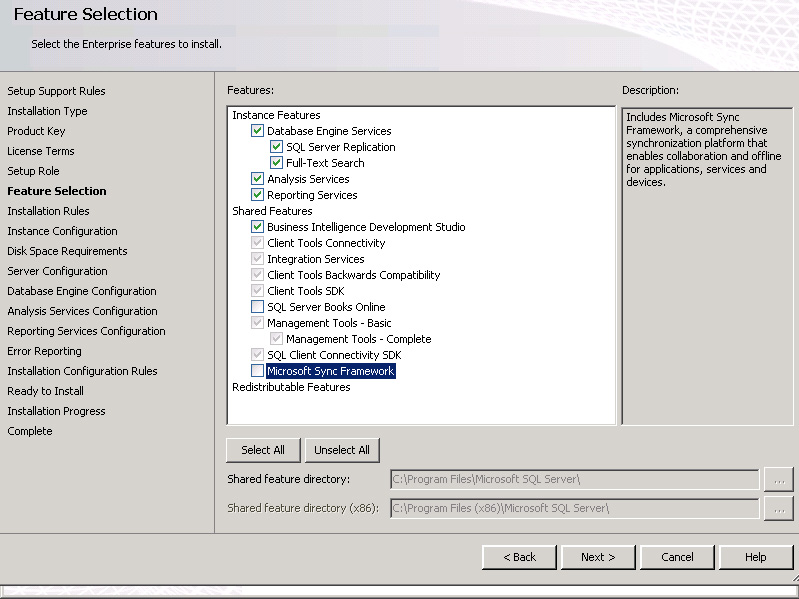Click Complete step in sidebar
Viewport: 799px width, 599px height.
tap(30, 431)
